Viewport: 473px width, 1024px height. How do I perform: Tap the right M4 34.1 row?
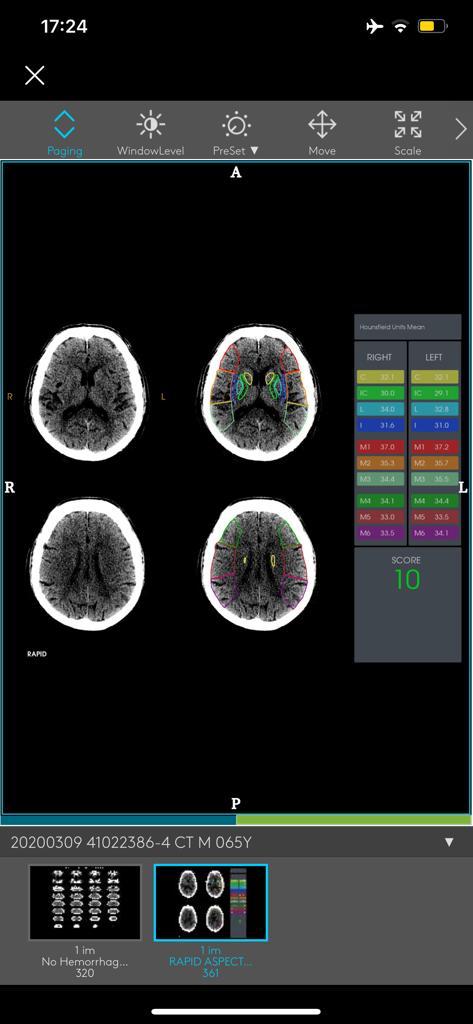pos(380,501)
